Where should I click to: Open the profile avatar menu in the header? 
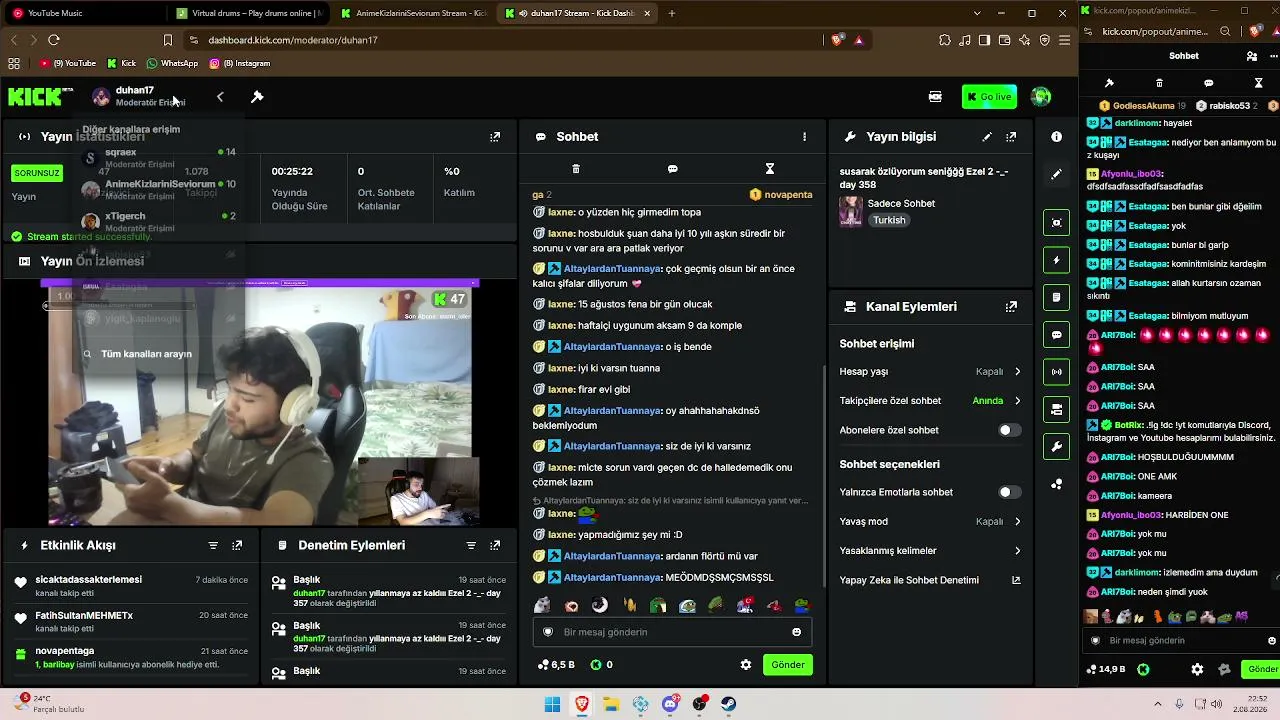point(1041,97)
